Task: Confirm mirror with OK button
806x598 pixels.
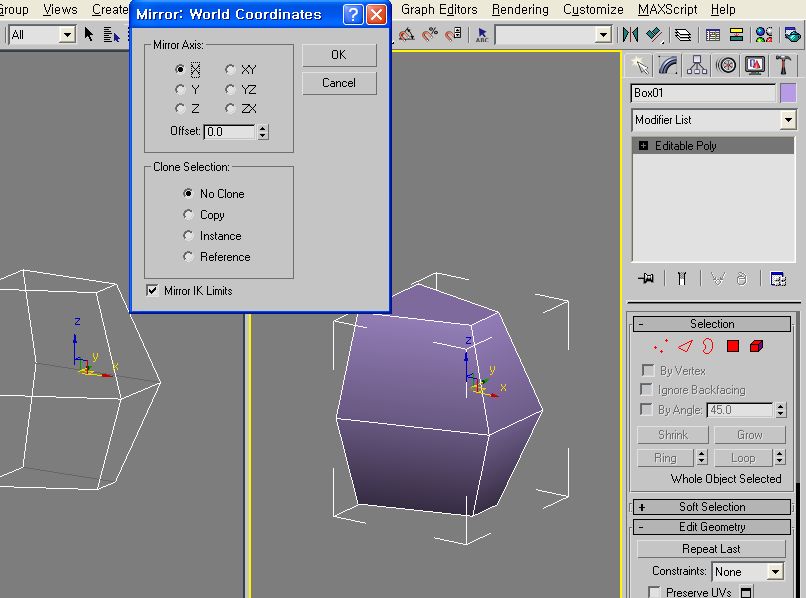Action: click(x=339, y=55)
